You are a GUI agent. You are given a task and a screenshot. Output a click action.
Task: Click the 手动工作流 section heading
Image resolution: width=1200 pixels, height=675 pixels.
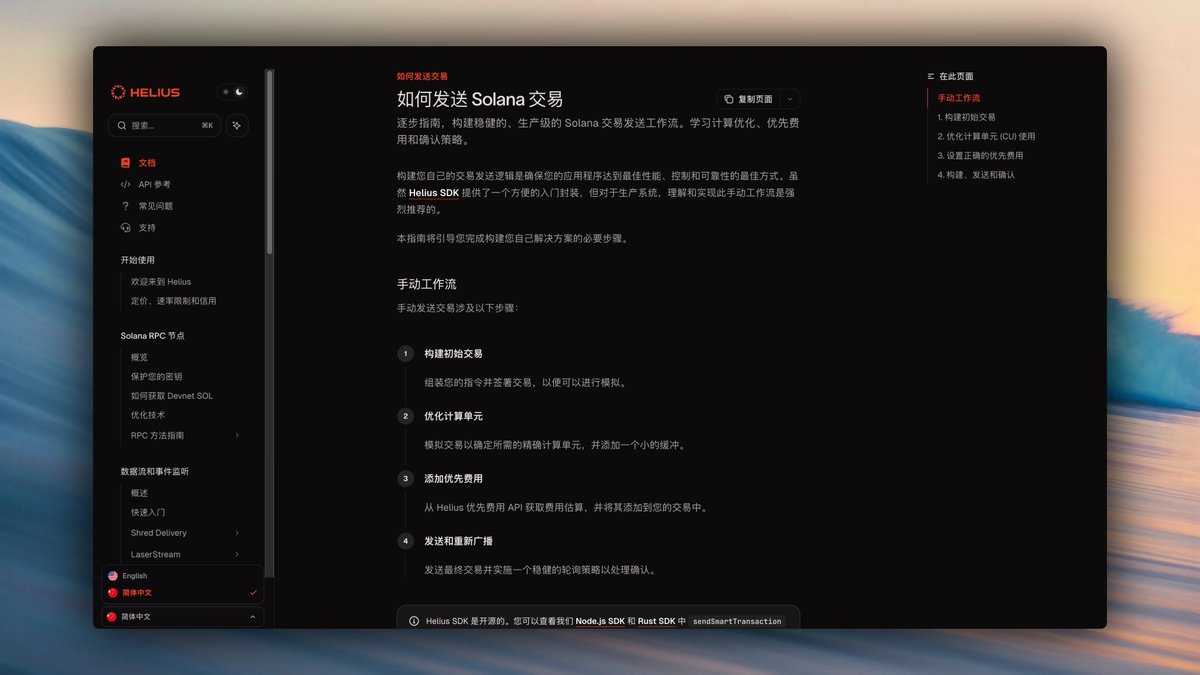[x=427, y=284]
